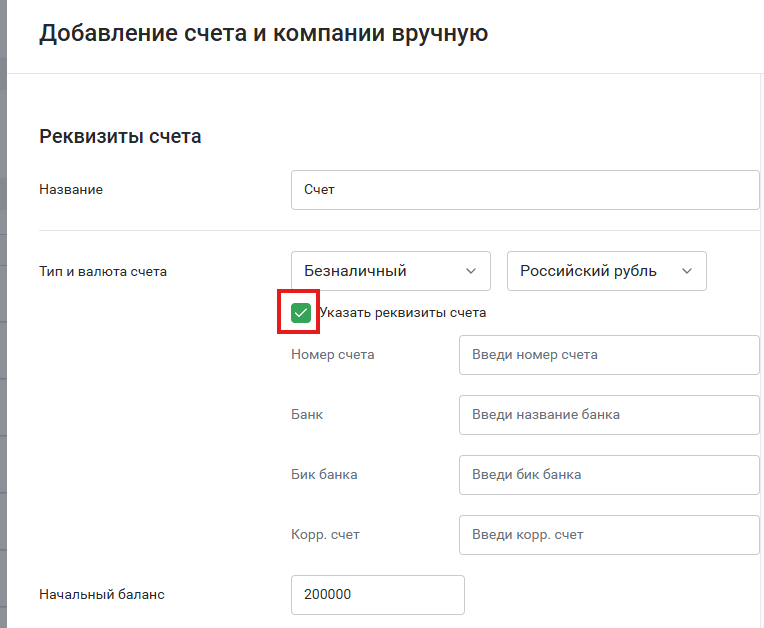Click the Начальный баланс label
Screen dimensions: 764x628
coord(102,594)
